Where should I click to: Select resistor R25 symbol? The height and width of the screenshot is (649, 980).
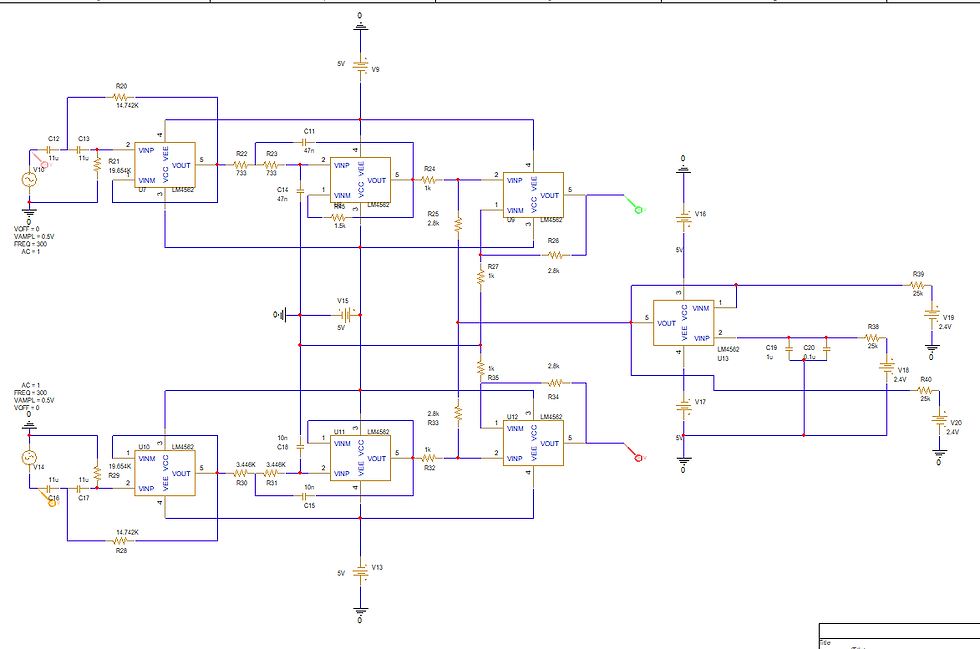point(458,224)
